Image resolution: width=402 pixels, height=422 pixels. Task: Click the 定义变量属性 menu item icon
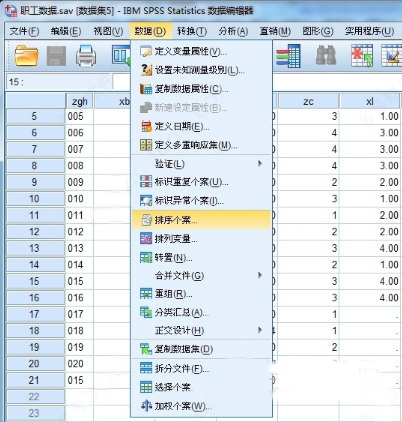click(146, 51)
